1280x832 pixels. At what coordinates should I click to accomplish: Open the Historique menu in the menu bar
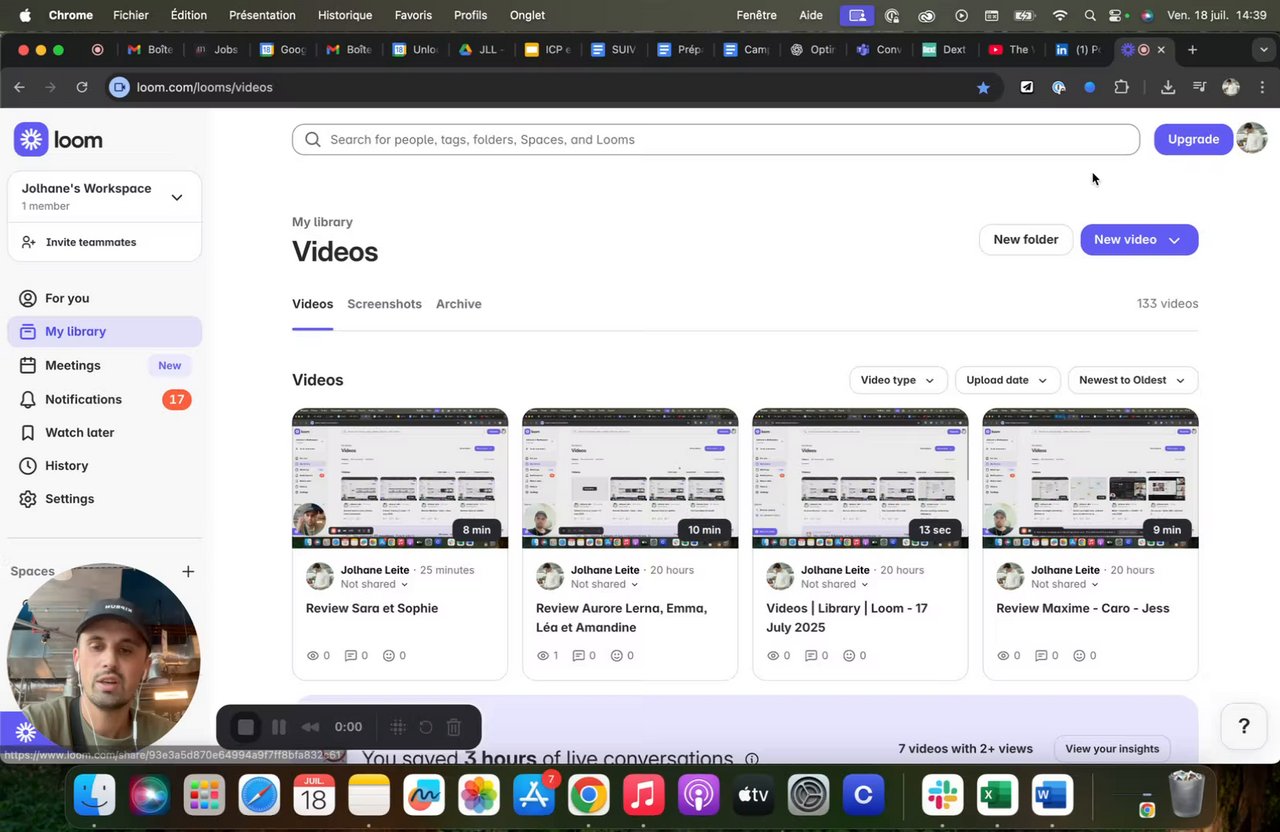[x=344, y=15]
